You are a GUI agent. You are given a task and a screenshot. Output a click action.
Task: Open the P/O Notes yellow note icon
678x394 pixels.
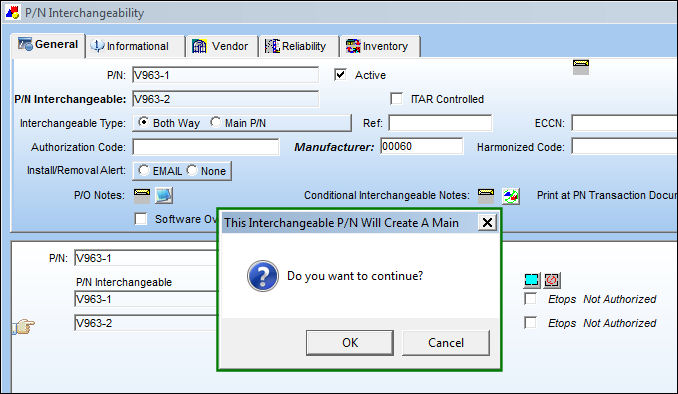[142, 195]
